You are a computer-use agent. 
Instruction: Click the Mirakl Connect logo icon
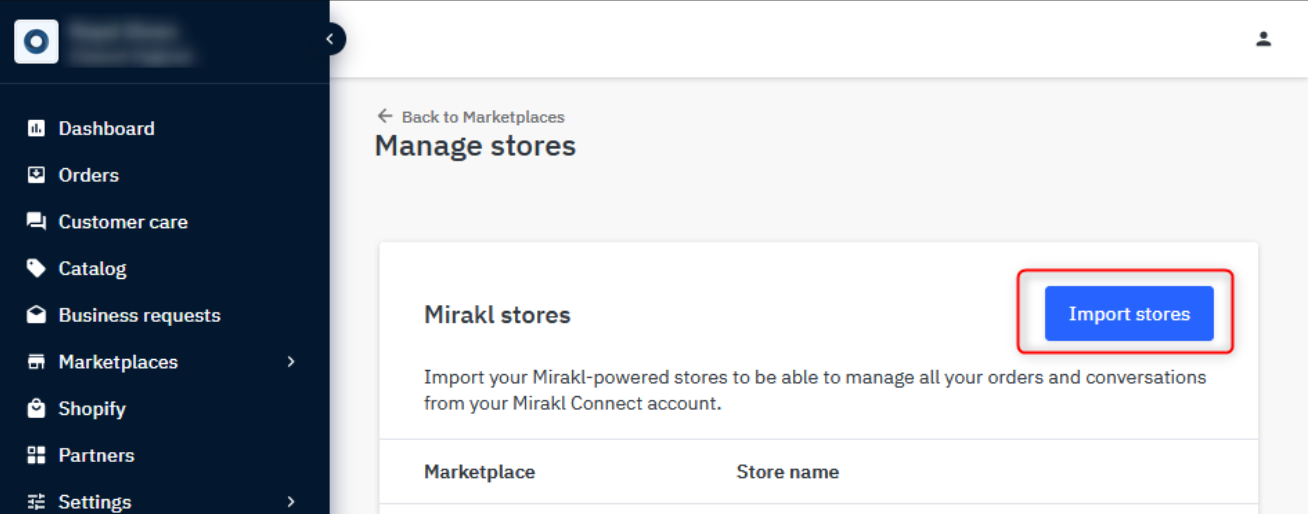coord(36,41)
